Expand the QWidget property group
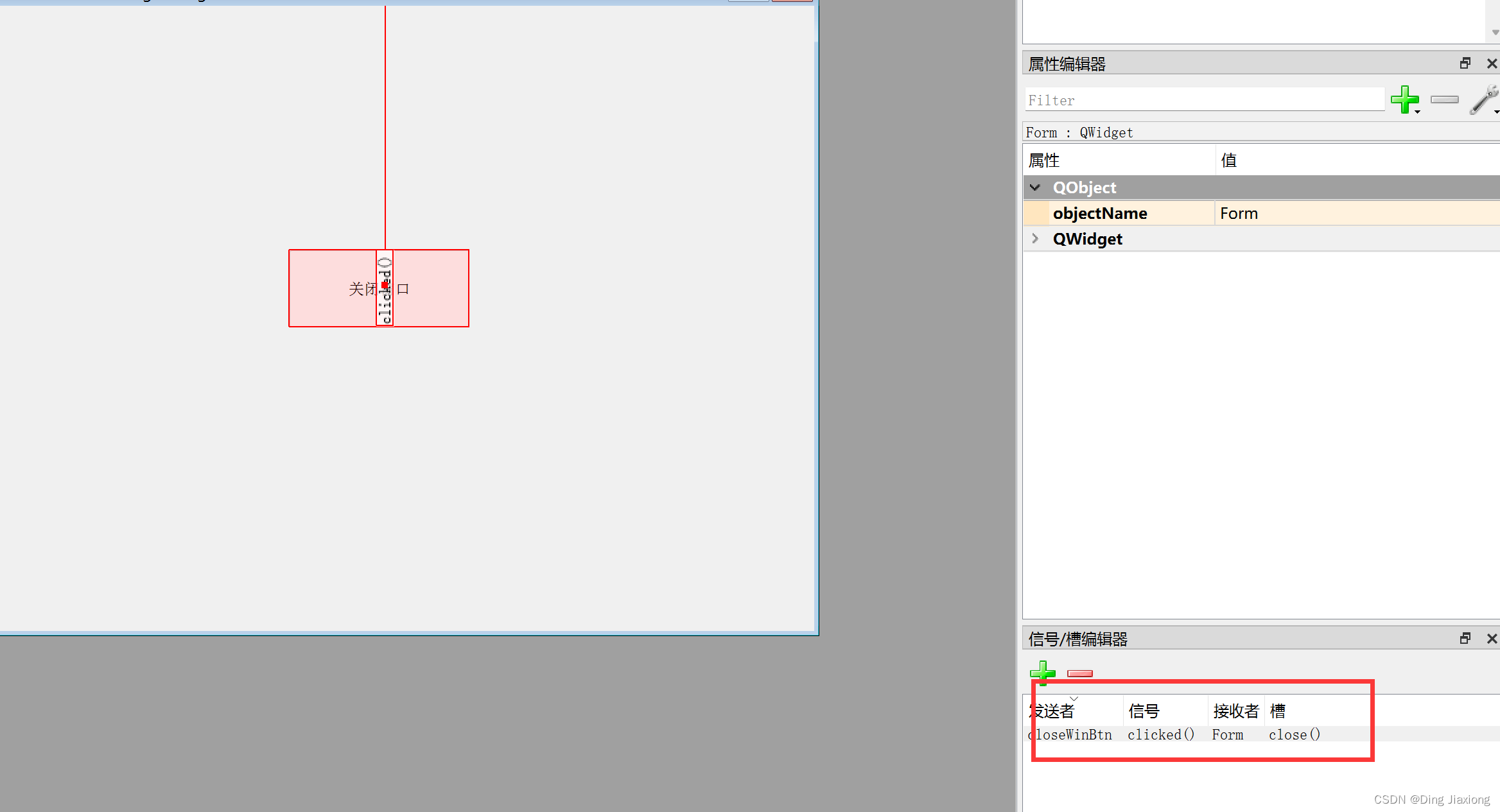Viewport: 1500px width, 812px height. point(1034,239)
